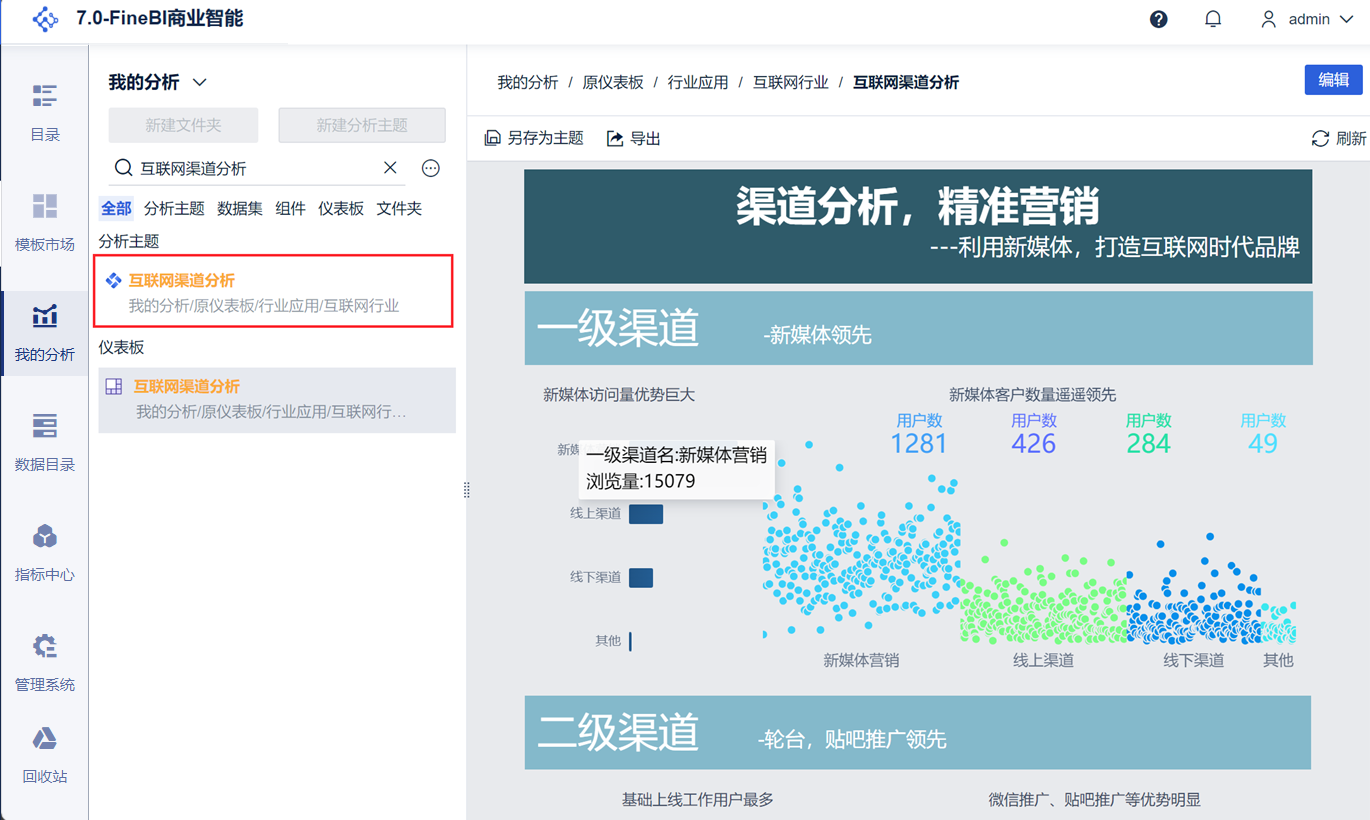This screenshot has width=1370, height=820.
Task: Click the 其他 bar in the chart
Action: (x=630, y=641)
